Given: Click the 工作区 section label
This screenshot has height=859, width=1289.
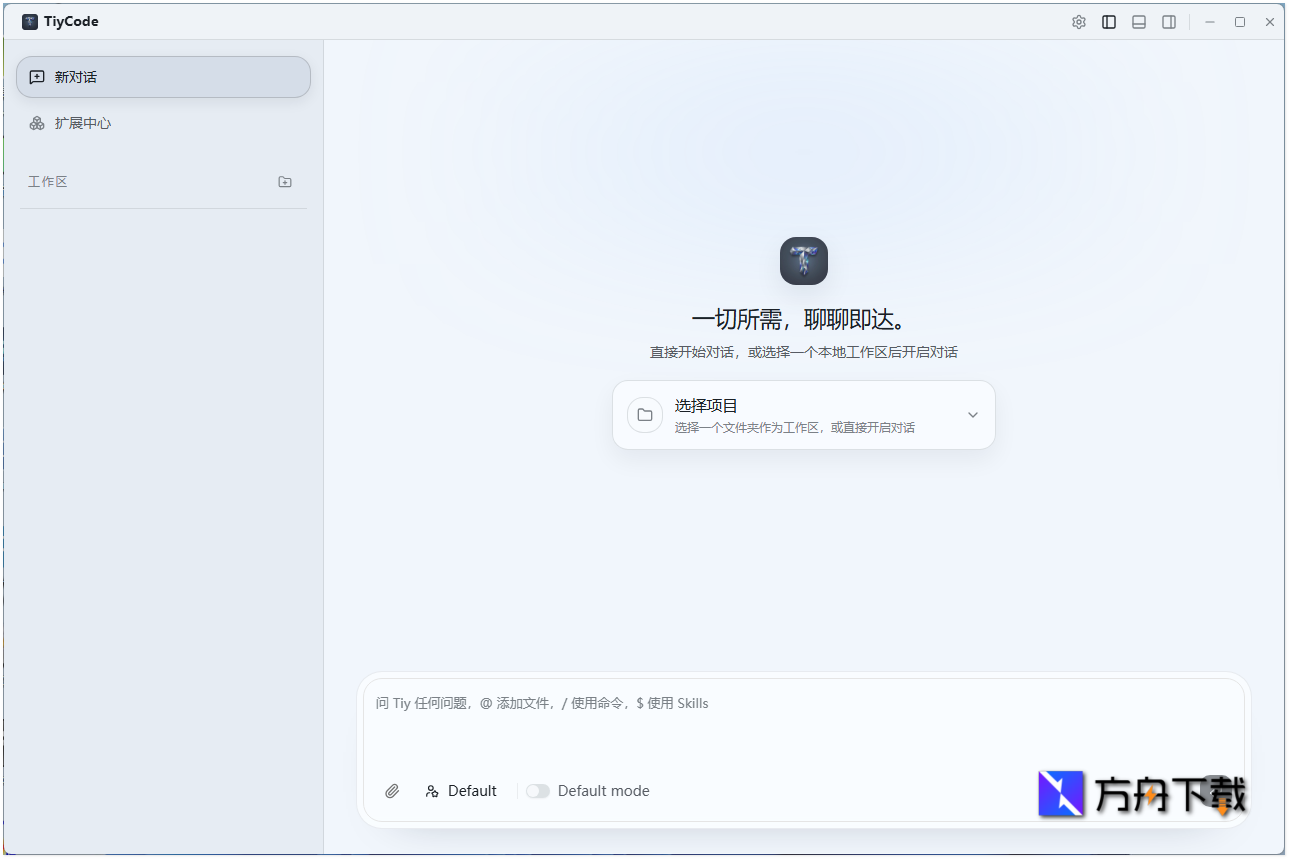Looking at the screenshot, I should click(x=47, y=182).
